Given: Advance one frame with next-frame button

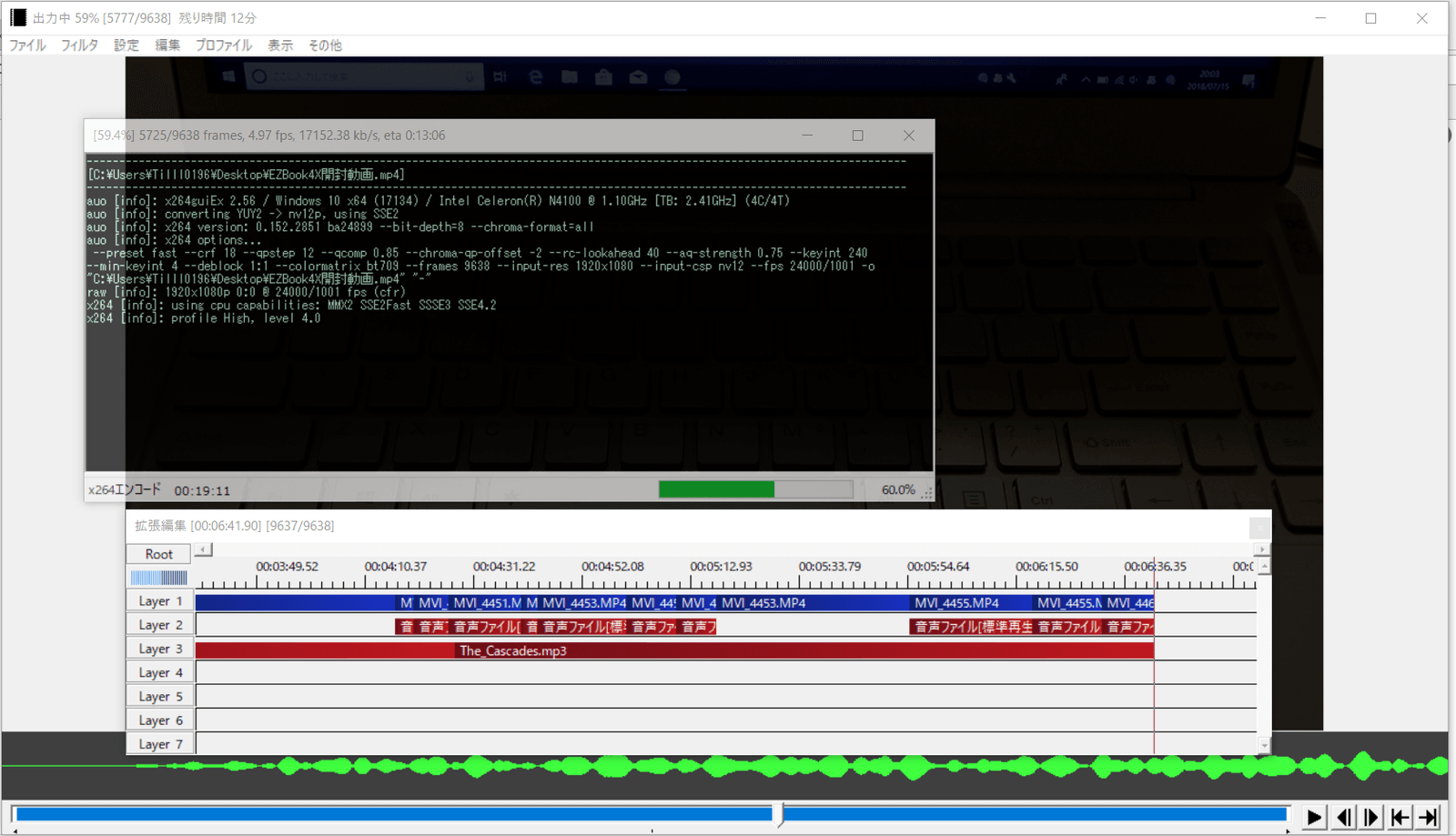Looking at the screenshot, I should [1371, 817].
